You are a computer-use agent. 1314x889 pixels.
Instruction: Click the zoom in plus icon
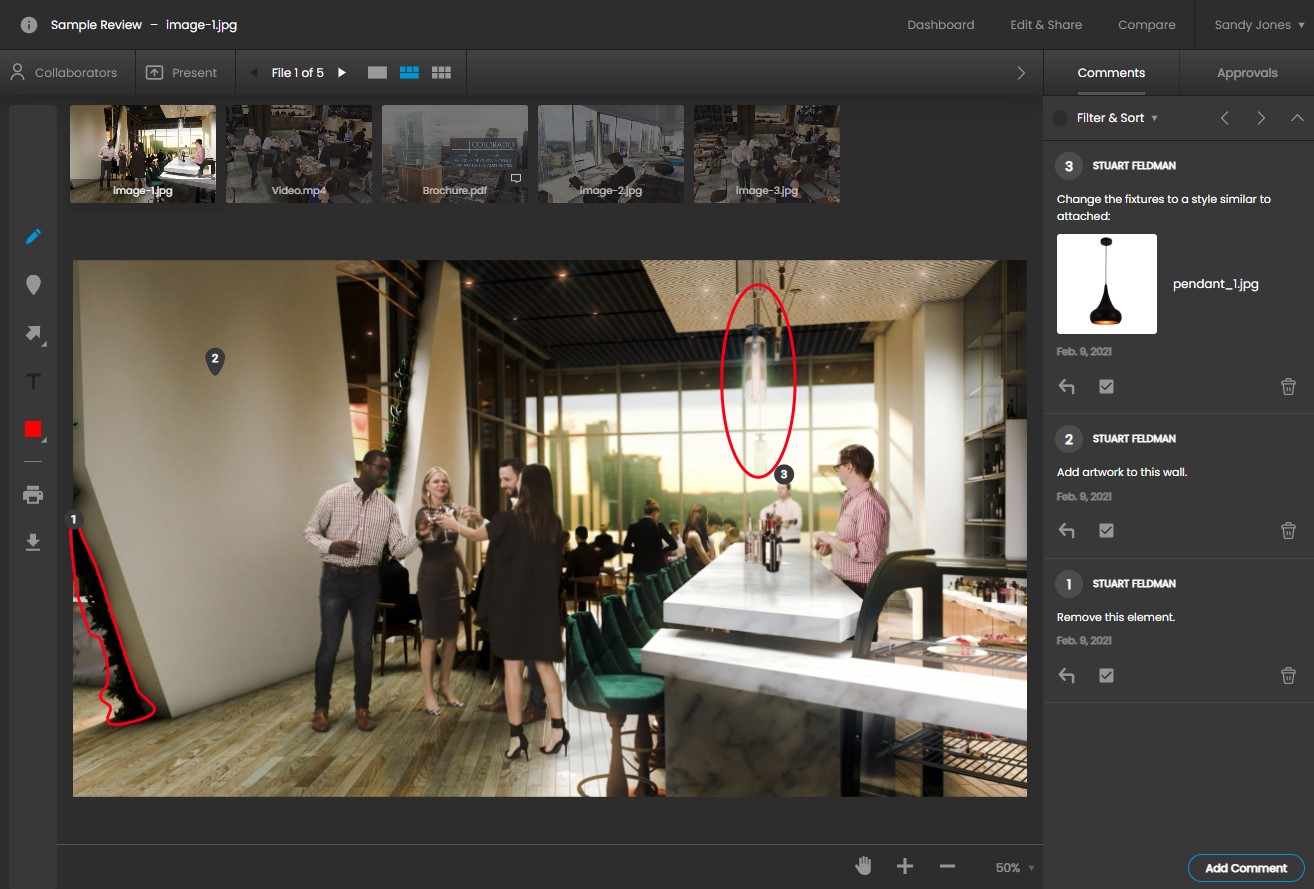coord(905,866)
